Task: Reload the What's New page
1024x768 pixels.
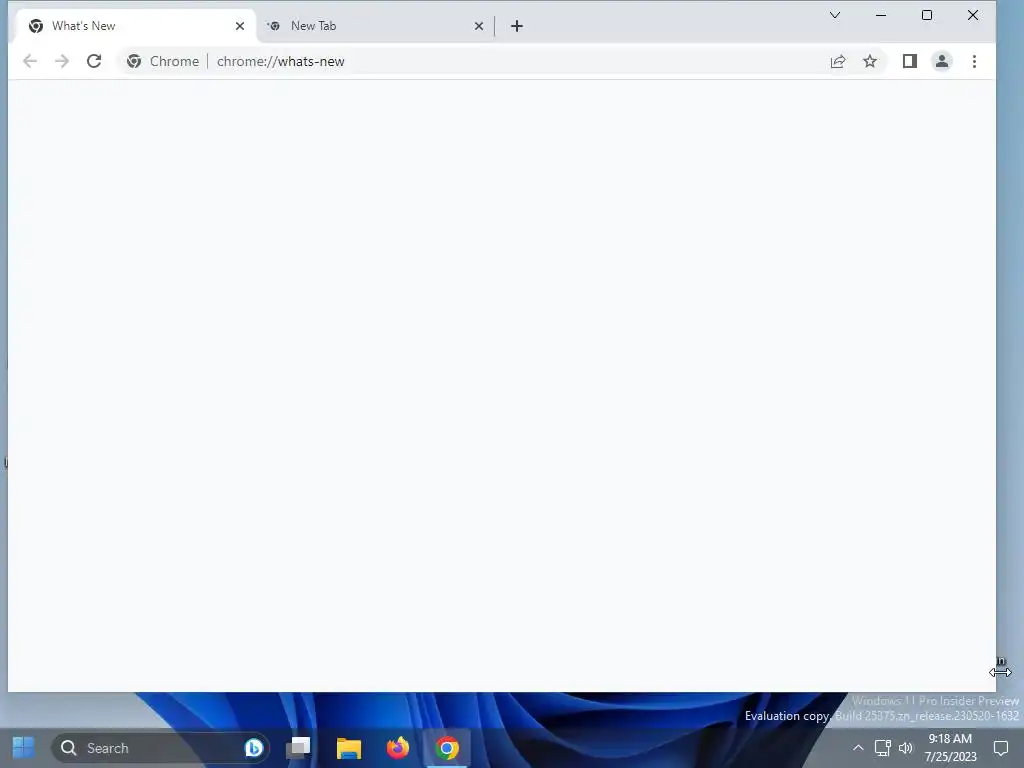Action: (94, 61)
